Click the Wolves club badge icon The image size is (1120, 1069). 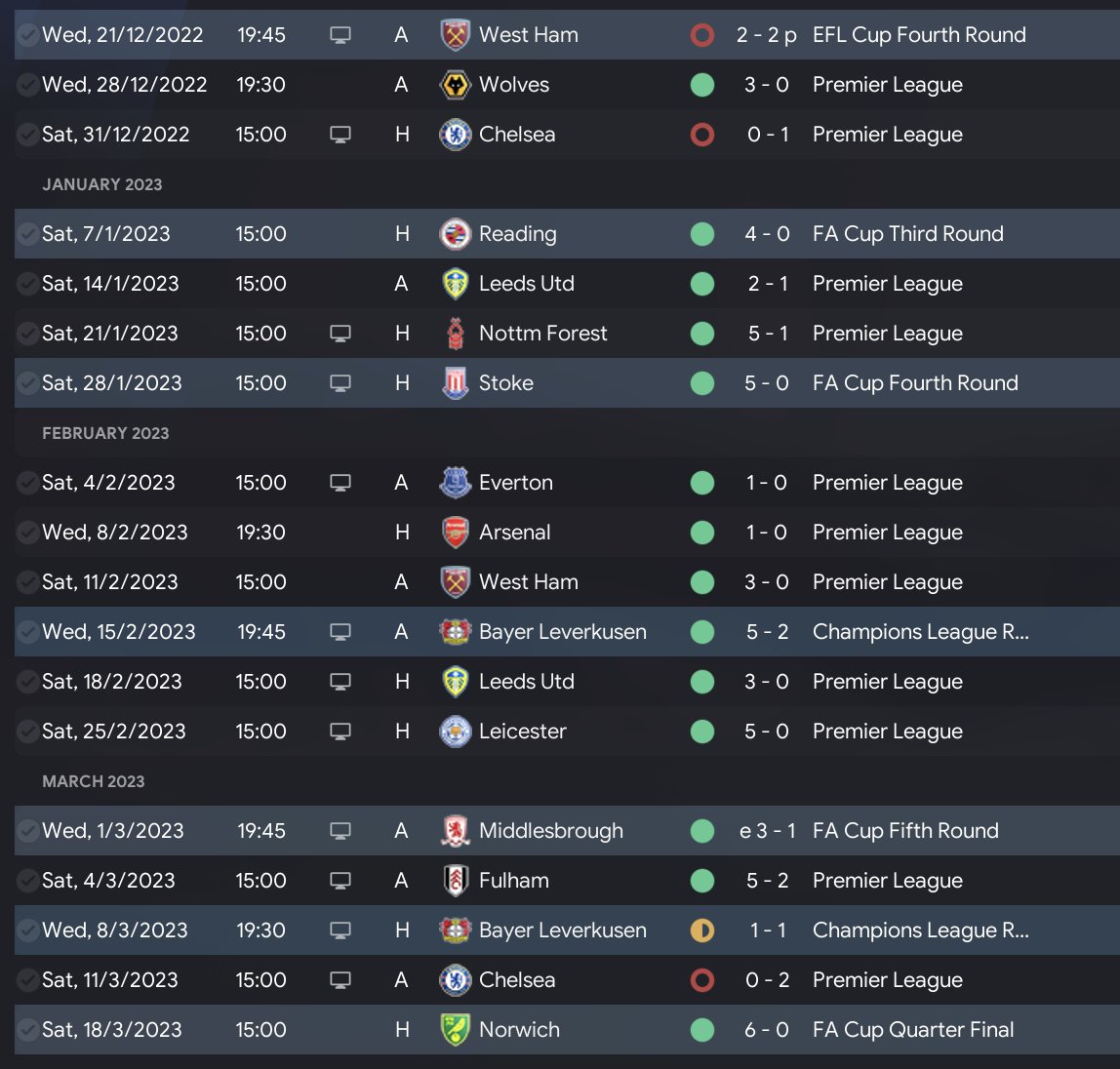(x=455, y=85)
